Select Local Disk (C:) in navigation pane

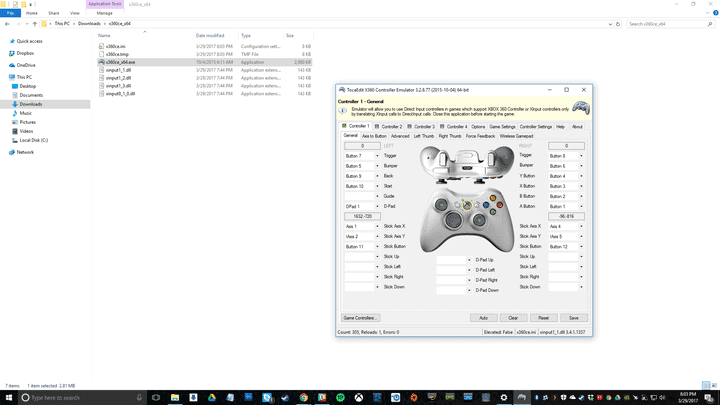pos(34,140)
